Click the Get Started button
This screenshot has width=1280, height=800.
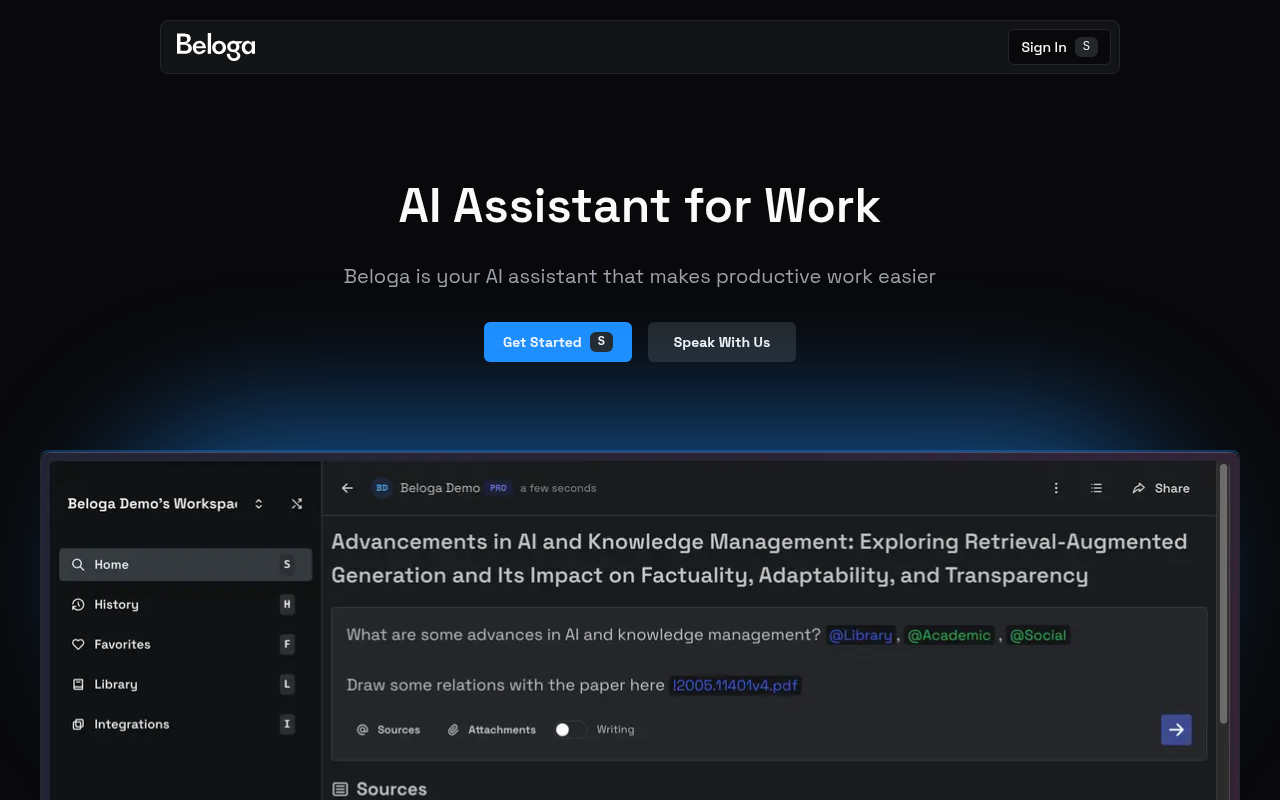[557, 342]
